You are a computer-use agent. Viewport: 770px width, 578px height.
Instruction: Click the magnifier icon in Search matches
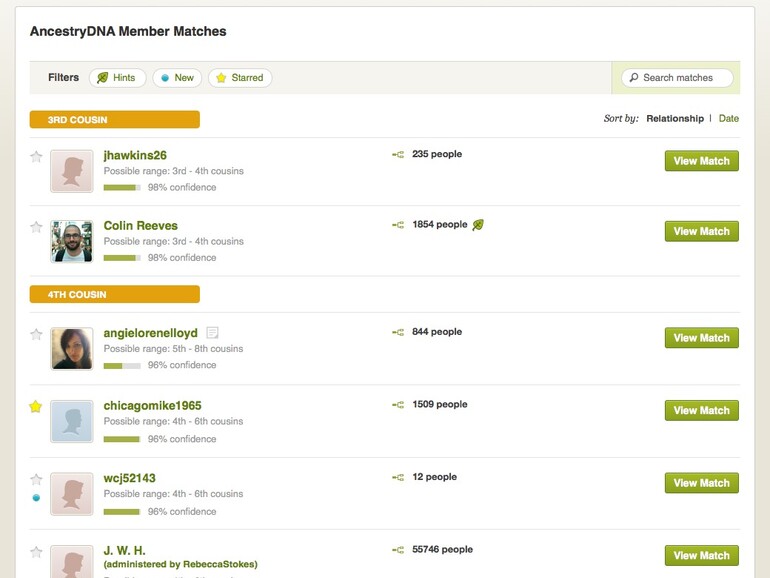click(634, 78)
